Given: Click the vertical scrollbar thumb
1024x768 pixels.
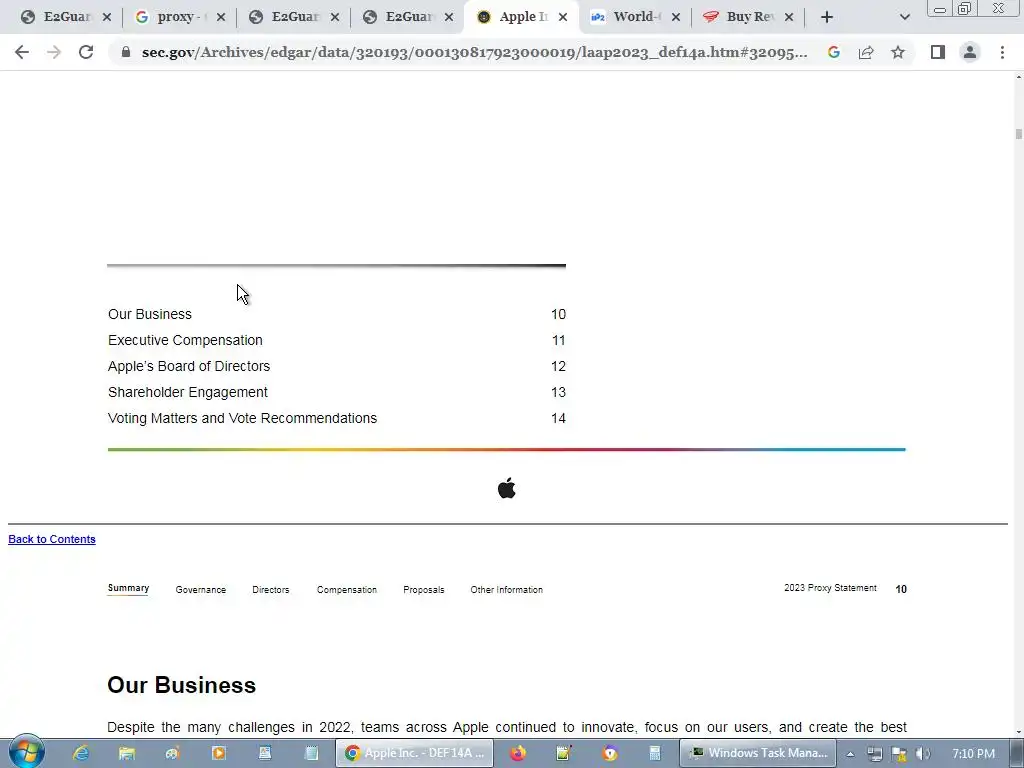Looking at the screenshot, I should click(x=1018, y=134).
